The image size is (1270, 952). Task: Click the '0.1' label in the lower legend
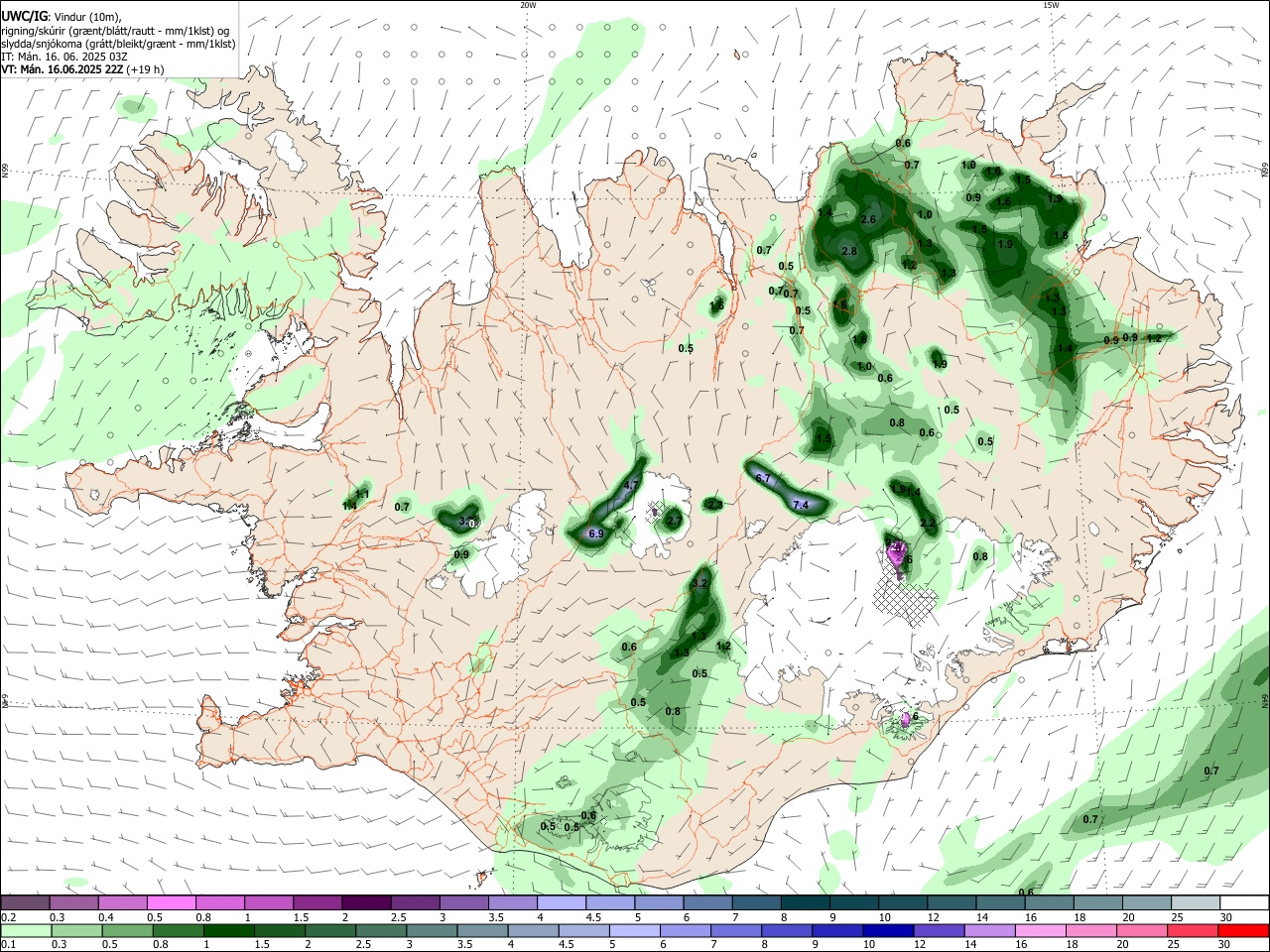pyautogui.click(x=8, y=945)
